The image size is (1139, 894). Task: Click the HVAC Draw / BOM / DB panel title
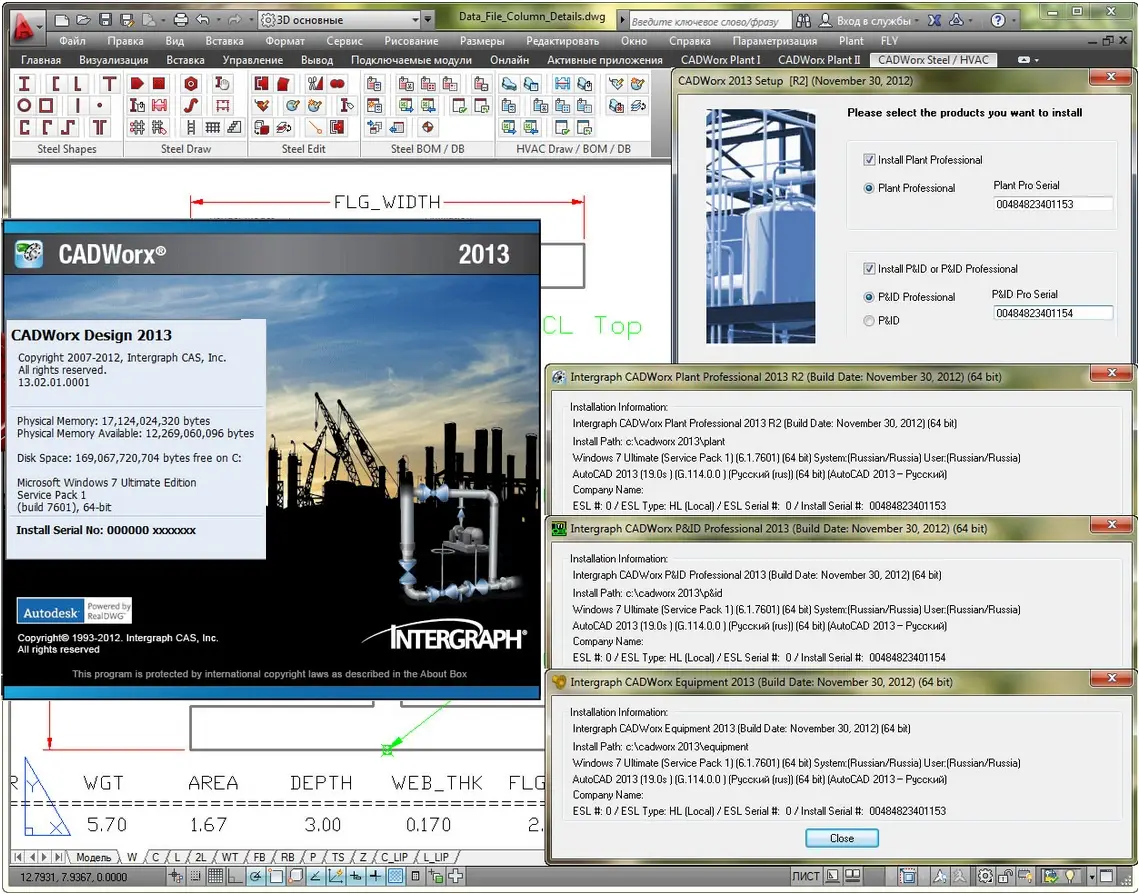point(573,149)
